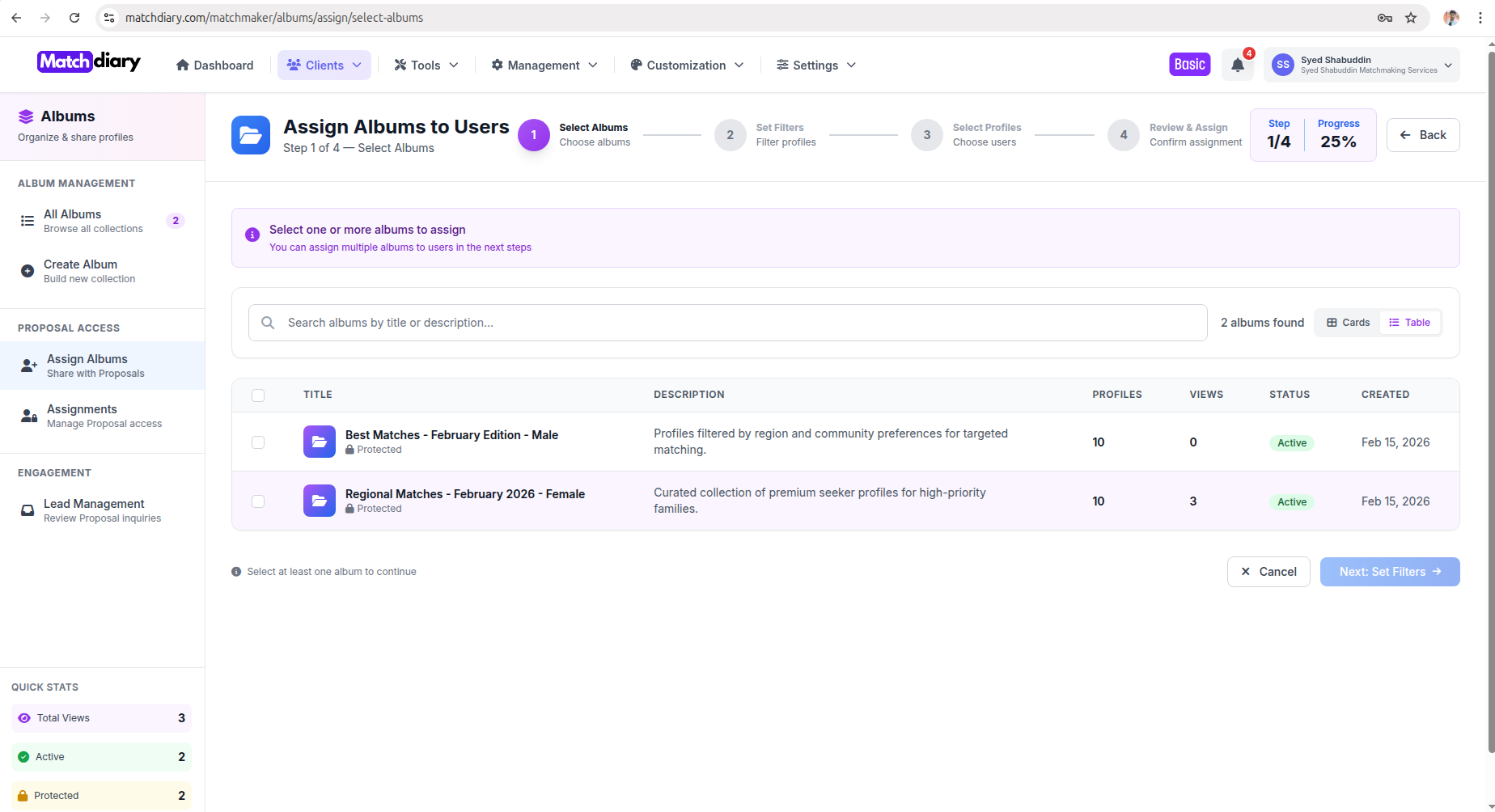Focus the album search field
This screenshot has width=1495, height=812.
coord(728,323)
